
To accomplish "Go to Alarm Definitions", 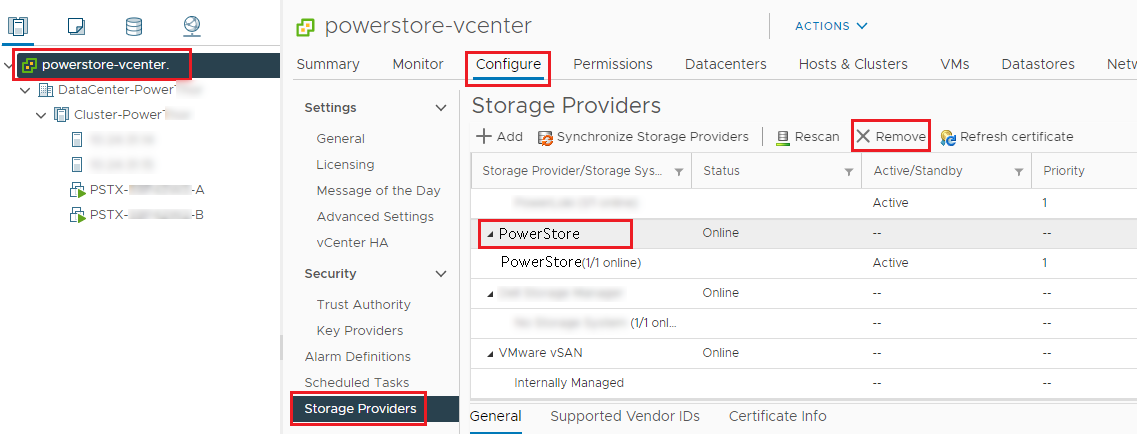I will pos(357,357).
